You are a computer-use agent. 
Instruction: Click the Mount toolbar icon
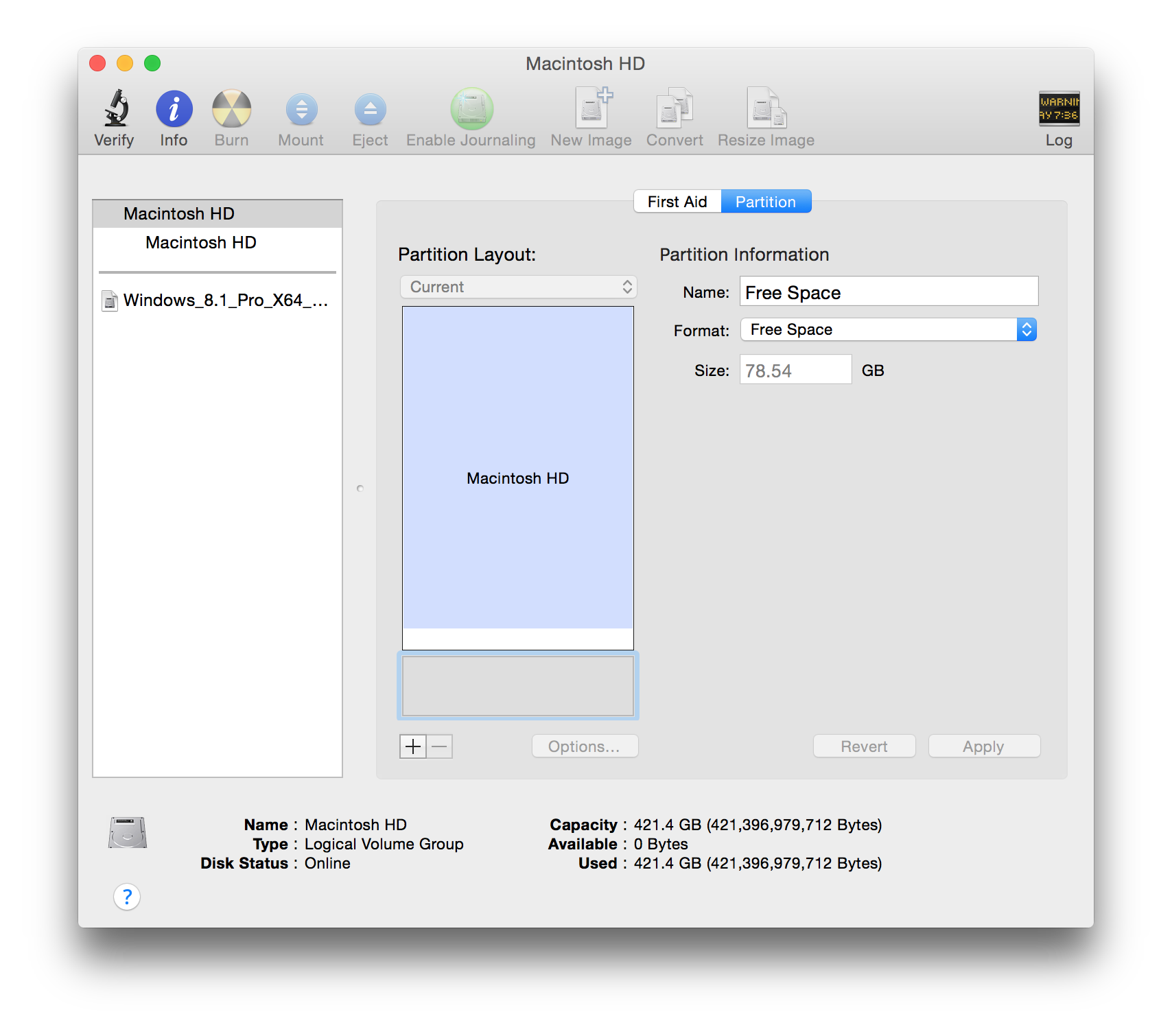[302, 110]
